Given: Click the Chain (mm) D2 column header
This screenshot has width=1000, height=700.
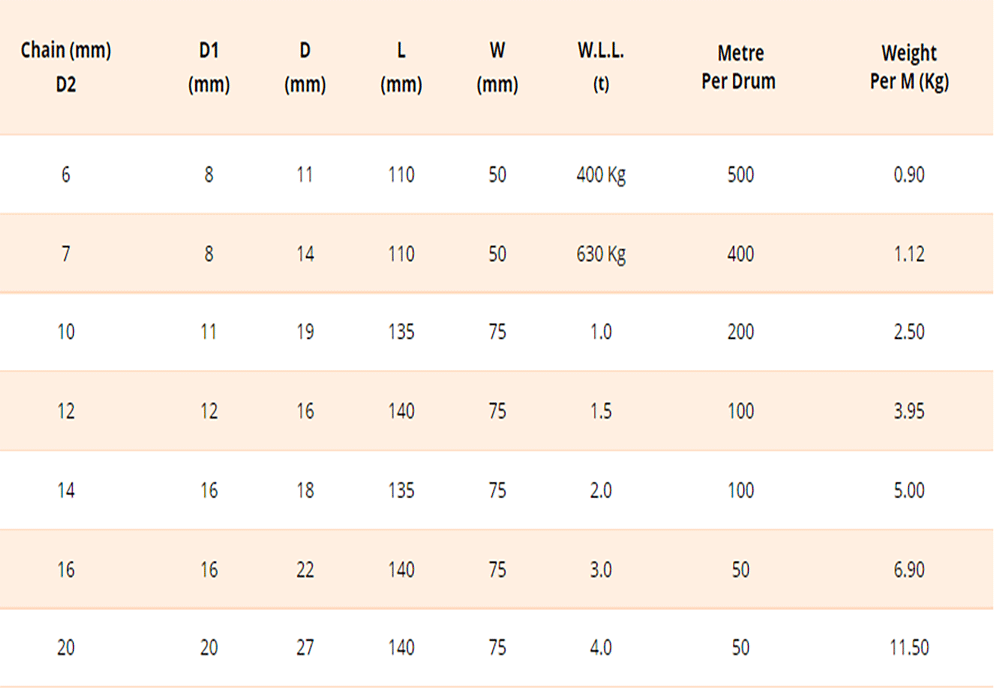Looking at the screenshot, I should tap(66, 68).
